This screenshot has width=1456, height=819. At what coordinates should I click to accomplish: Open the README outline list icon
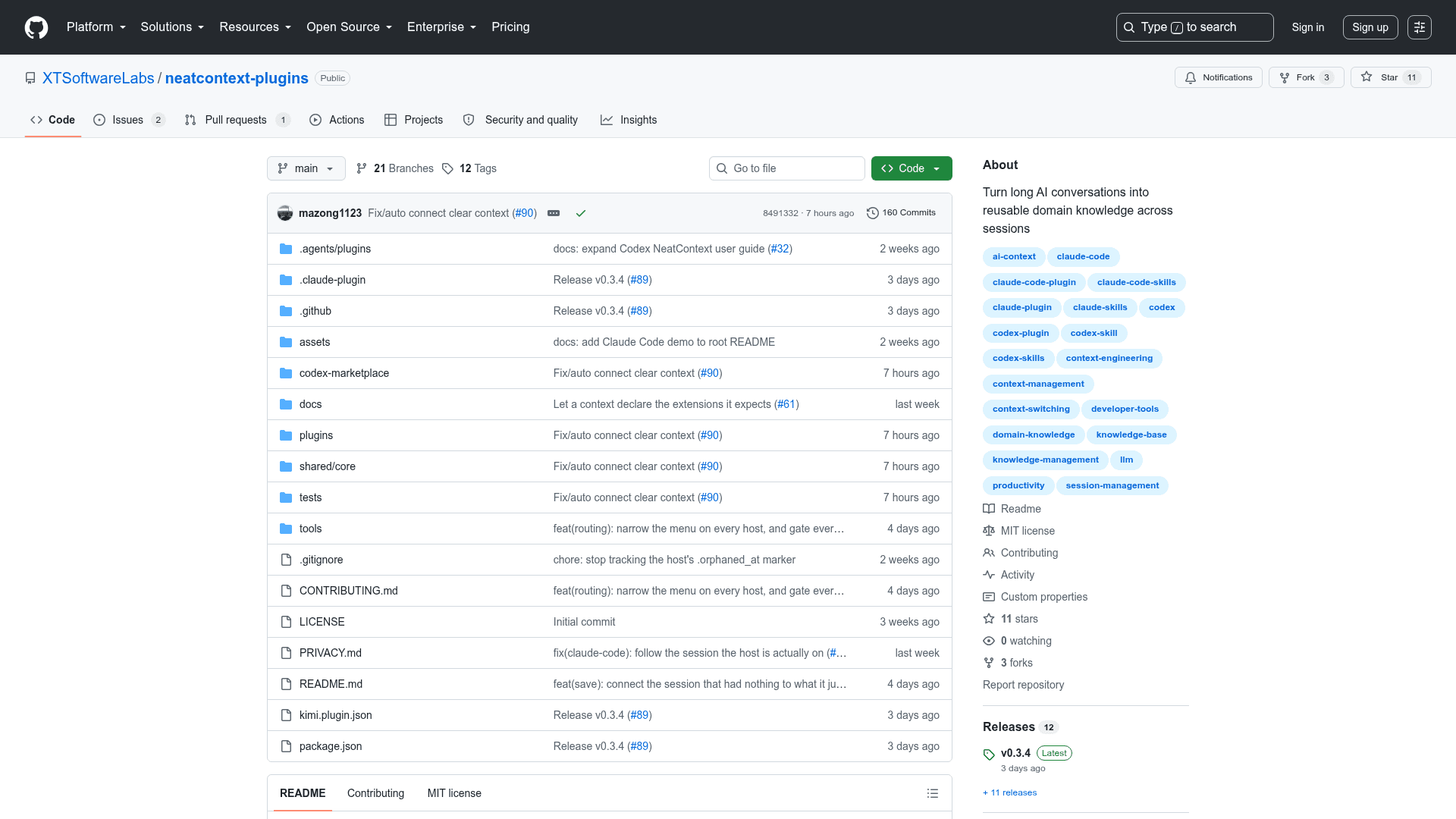tap(933, 793)
